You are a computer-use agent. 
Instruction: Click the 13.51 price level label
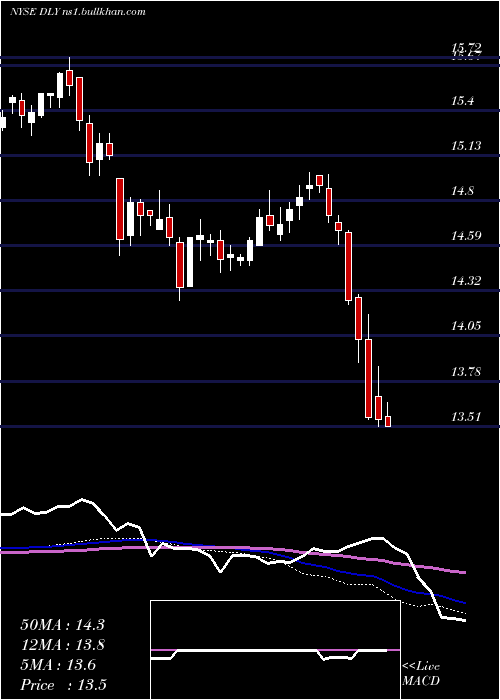click(x=466, y=417)
